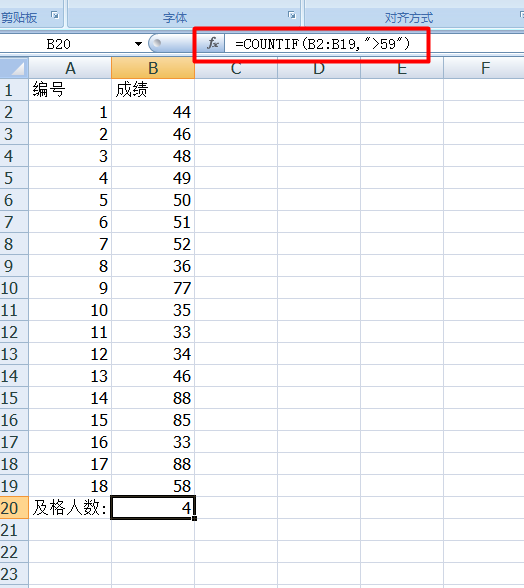
Task: Expand the Name Box dropdown arrow
Action: 138,44
